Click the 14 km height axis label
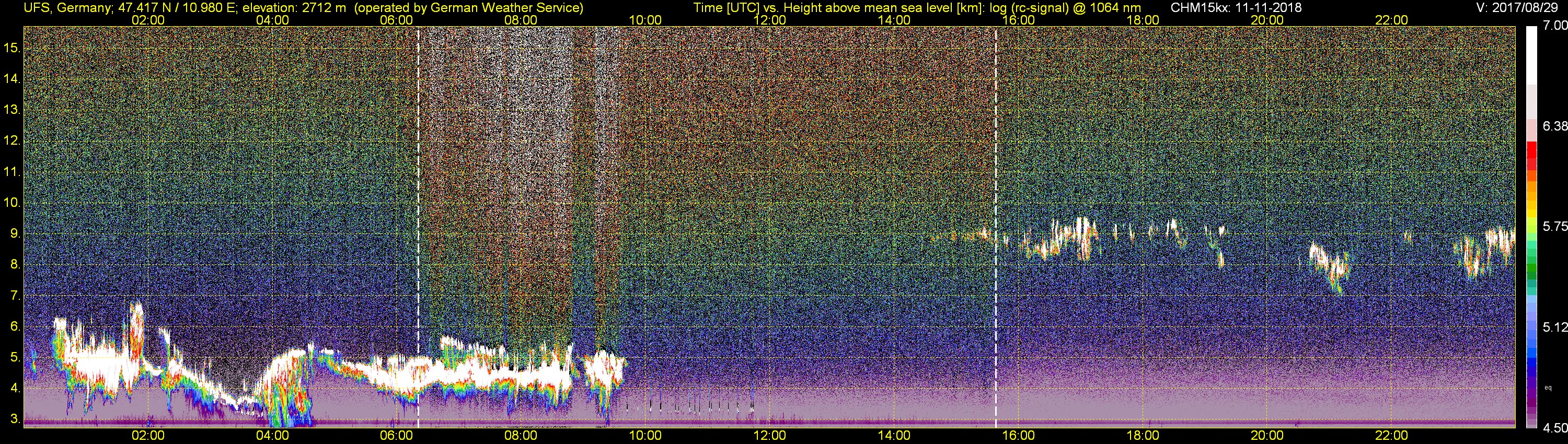 [12, 79]
